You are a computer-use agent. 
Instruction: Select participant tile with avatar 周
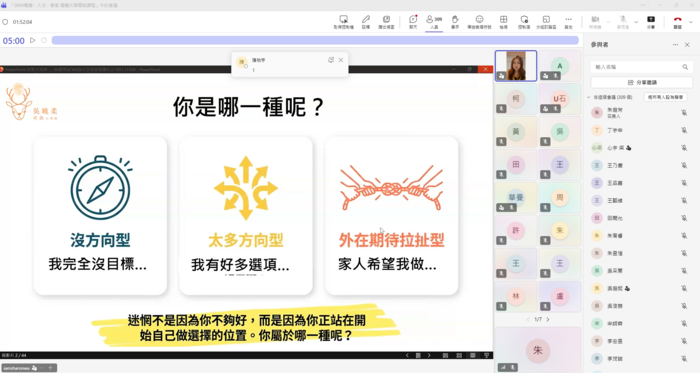pyautogui.click(x=560, y=198)
